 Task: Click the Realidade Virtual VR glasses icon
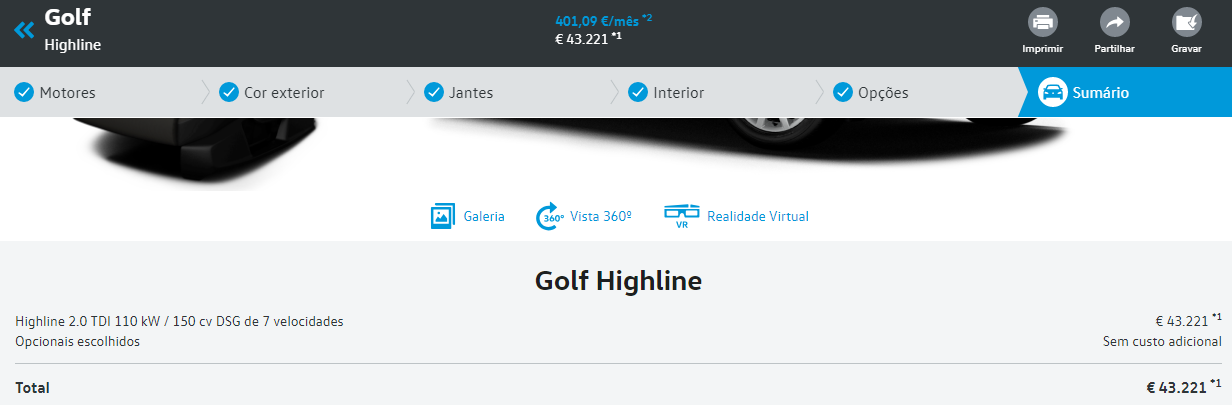tap(682, 216)
